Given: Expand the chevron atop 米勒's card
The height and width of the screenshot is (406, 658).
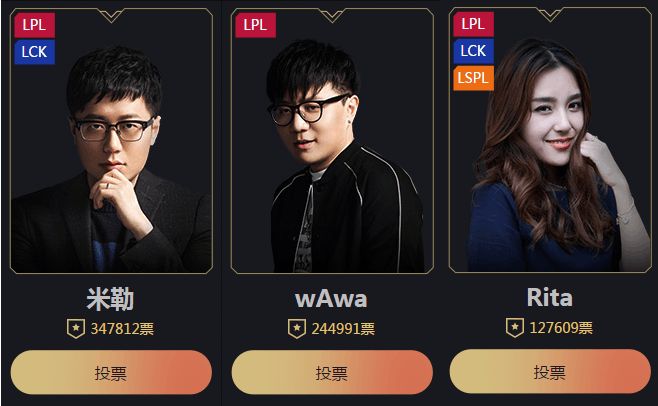Looking at the screenshot, I should 111,16.
